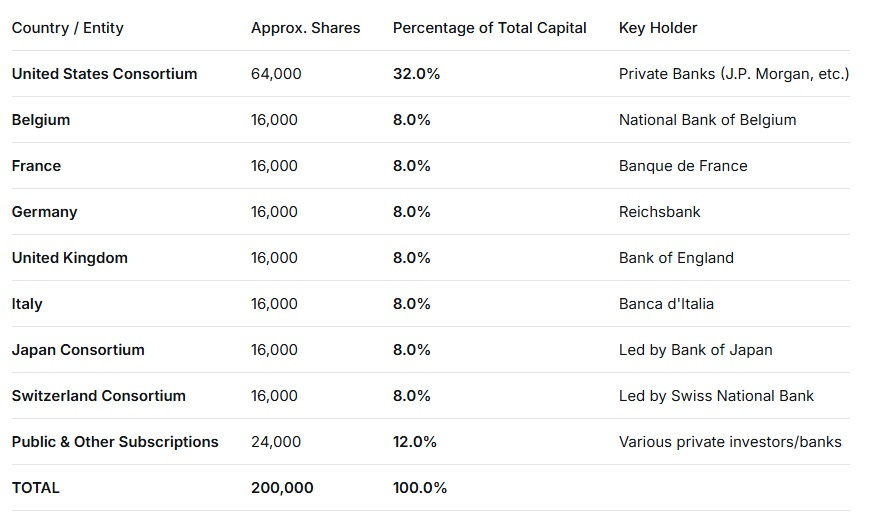
Task: Click the "National Bank of Belgium" cell
Action: pyautogui.click(x=707, y=120)
